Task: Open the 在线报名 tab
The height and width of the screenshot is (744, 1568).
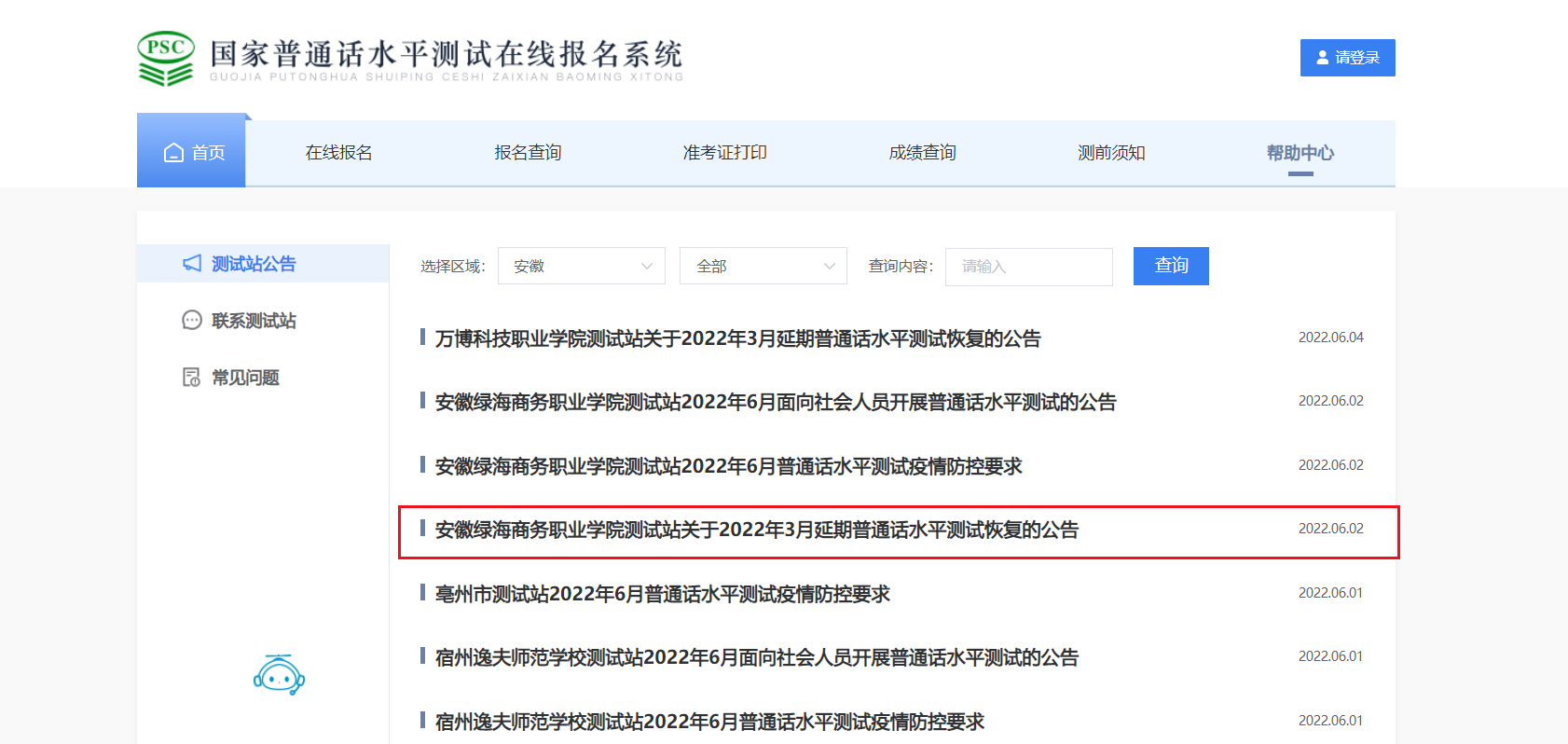Action: click(x=339, y=153)
